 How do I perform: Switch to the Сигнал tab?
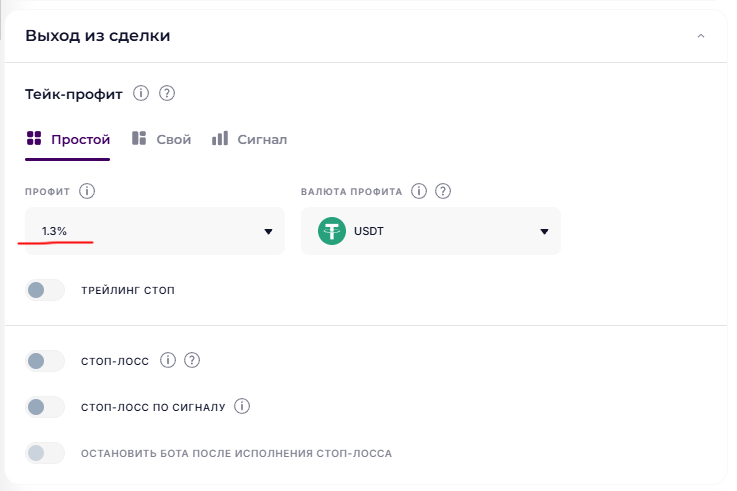(x=250, y=140)
